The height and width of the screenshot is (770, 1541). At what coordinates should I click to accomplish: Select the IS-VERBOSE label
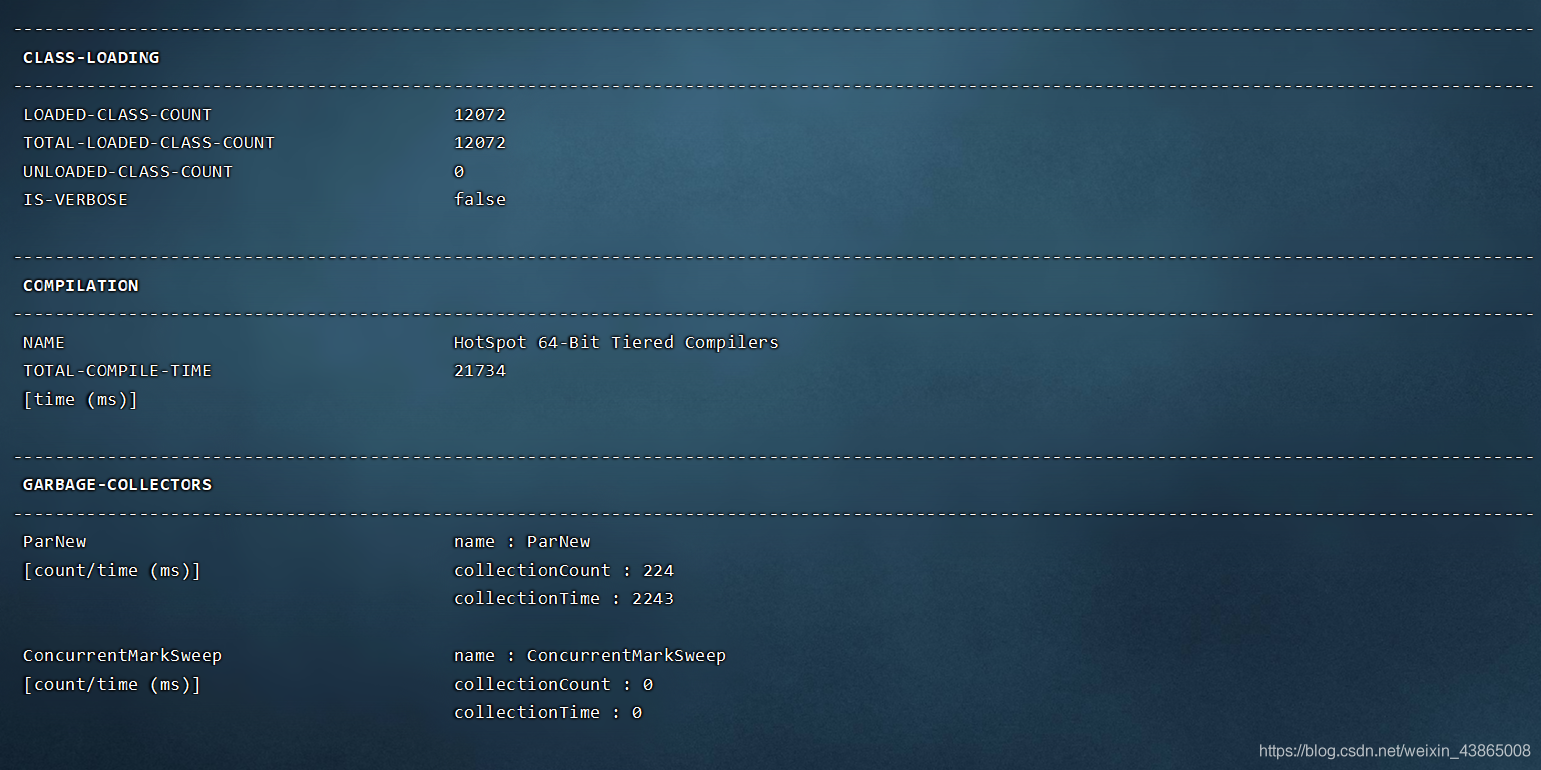point(76,200)
